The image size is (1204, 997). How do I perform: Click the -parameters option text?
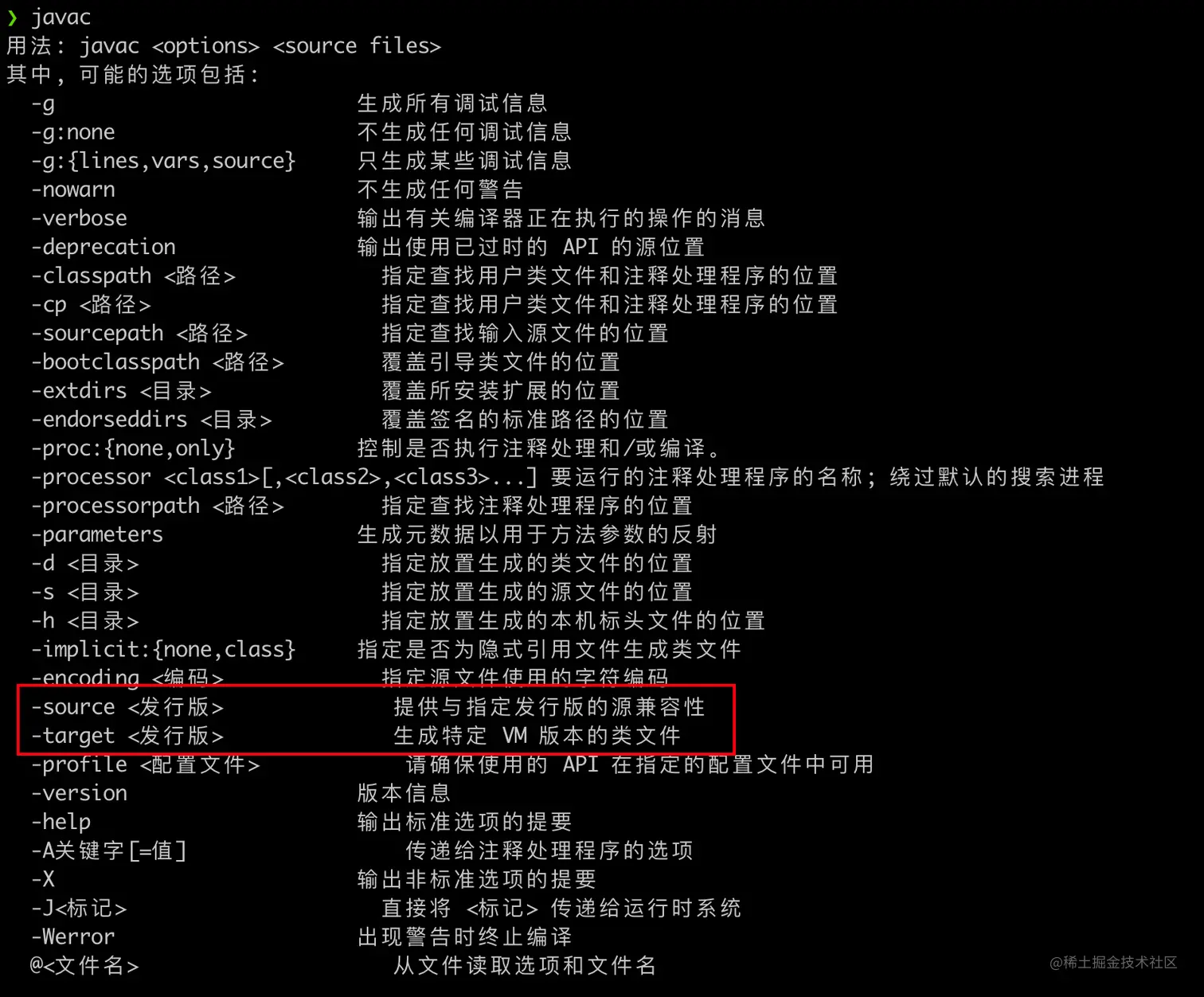97,534
